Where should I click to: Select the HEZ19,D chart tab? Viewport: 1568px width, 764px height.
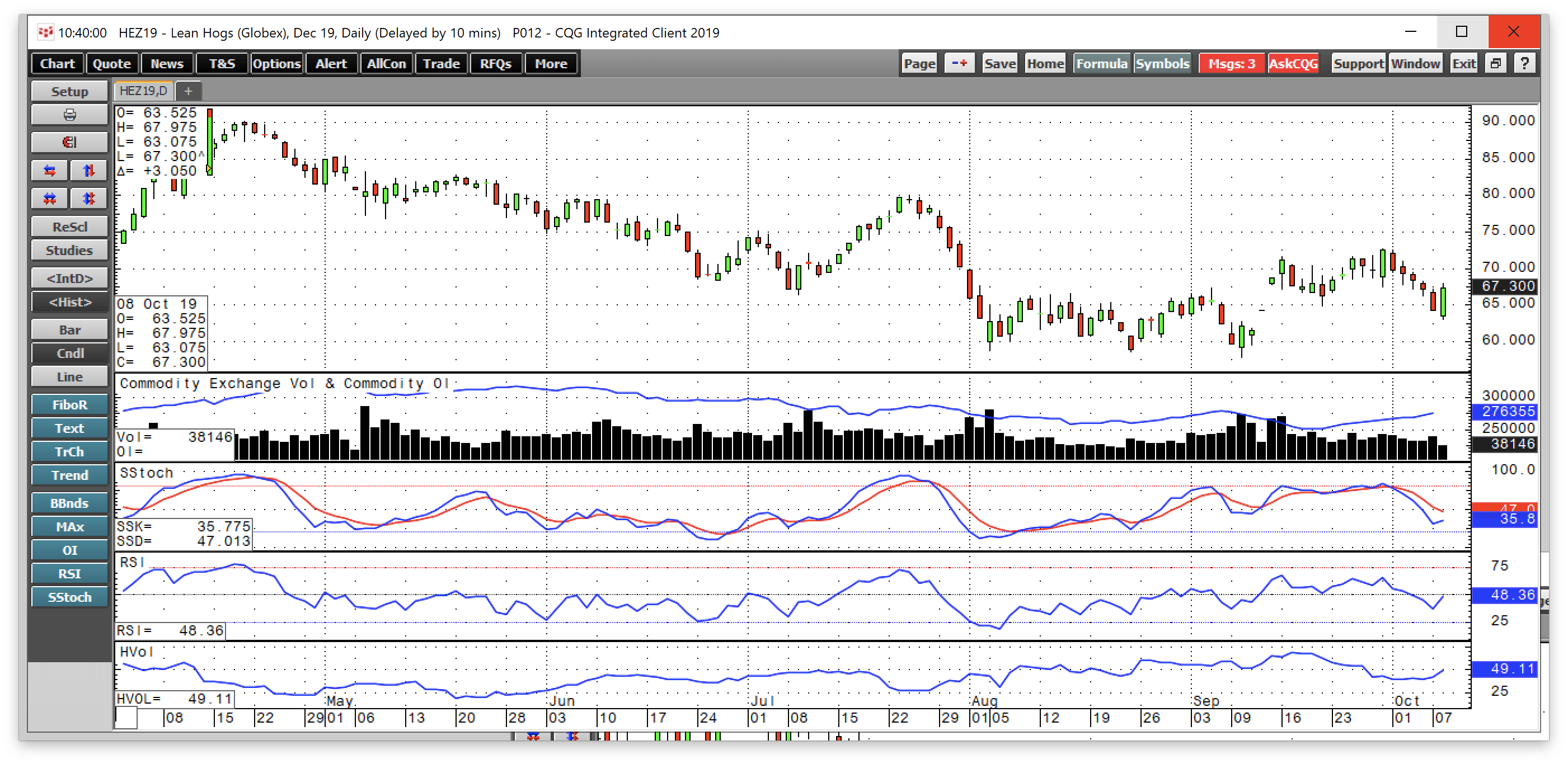(144, 91)
